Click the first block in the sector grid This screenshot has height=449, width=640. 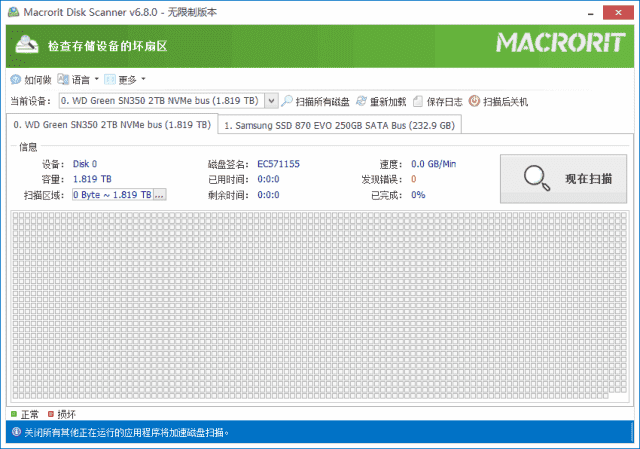click(15, 216)
